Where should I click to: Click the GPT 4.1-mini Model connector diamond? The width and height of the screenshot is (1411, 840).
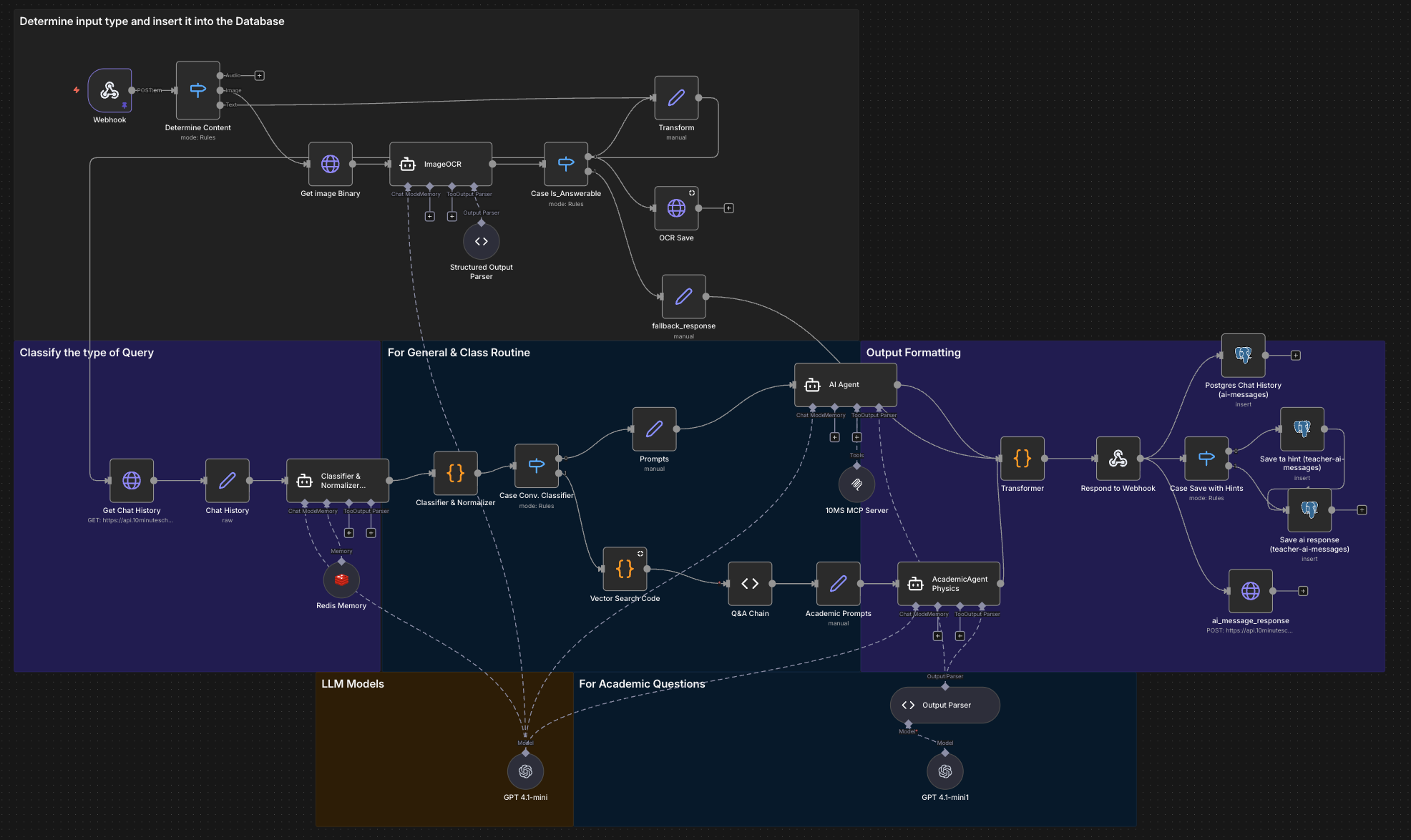point(525,753)
